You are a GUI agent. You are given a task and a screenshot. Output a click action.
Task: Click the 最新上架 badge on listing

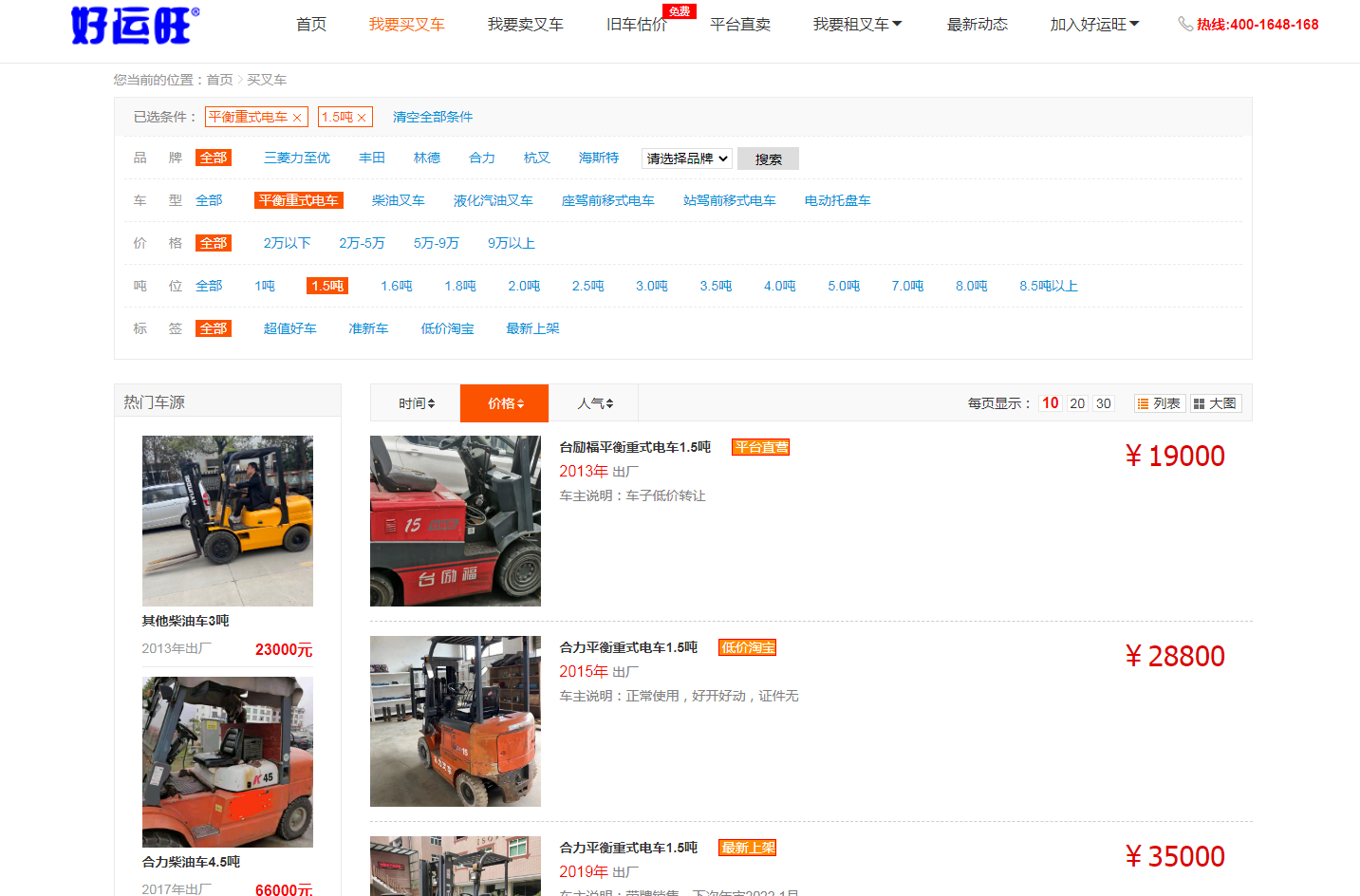(x=748, y=848)
